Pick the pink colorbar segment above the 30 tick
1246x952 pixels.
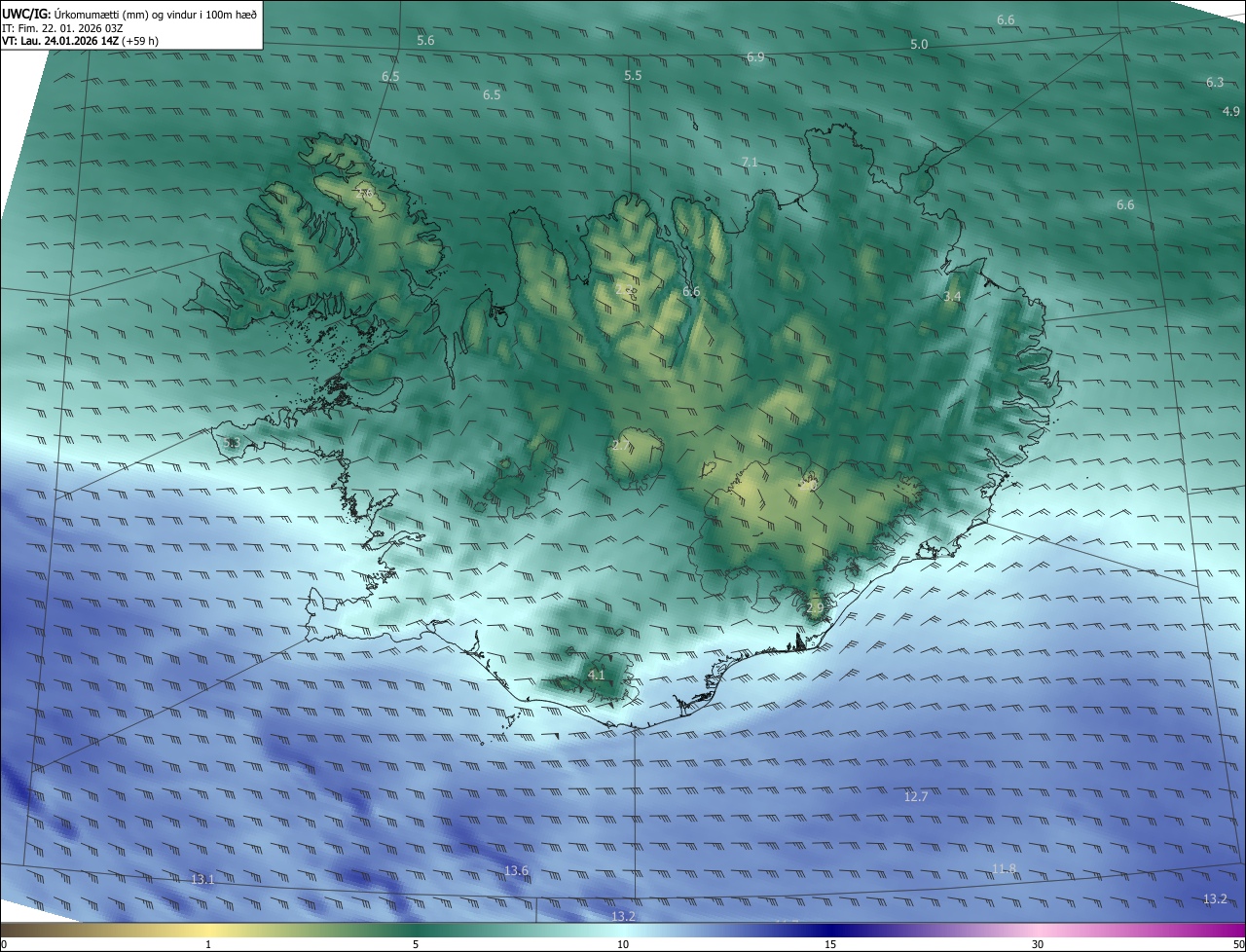[1038, 931]
